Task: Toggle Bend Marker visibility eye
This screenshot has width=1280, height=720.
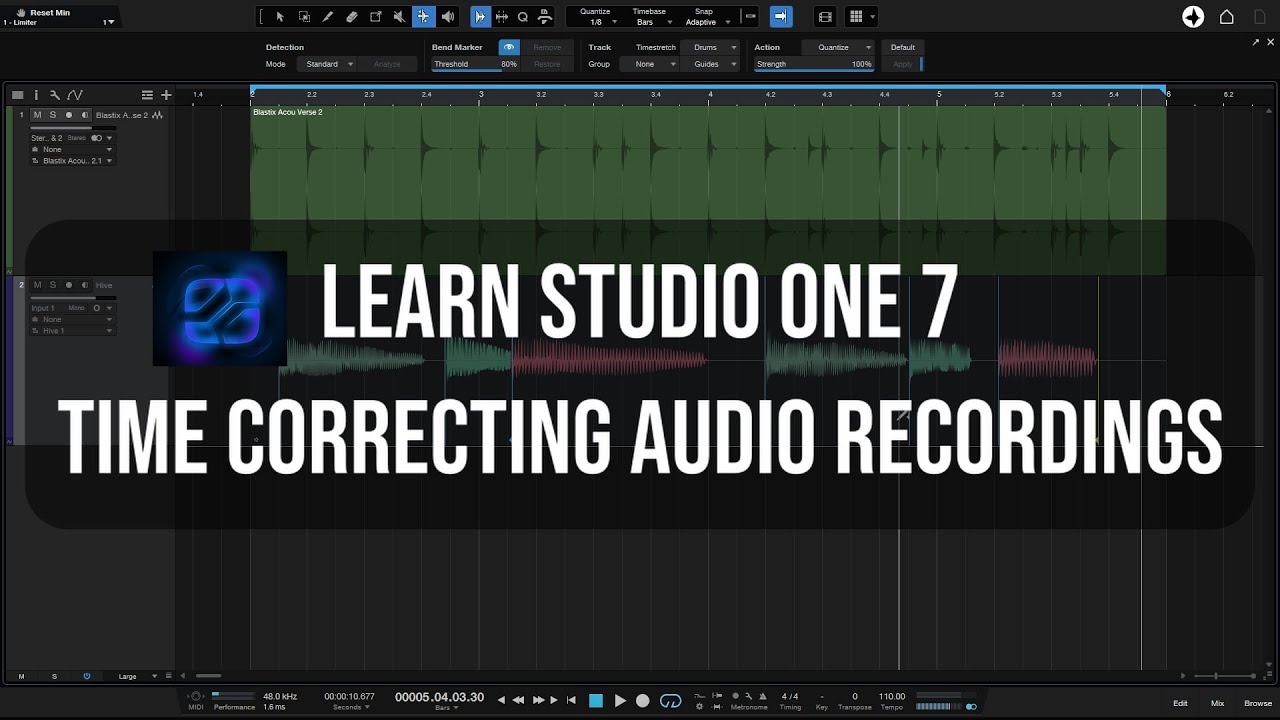Action: click(x=510, y=47)
